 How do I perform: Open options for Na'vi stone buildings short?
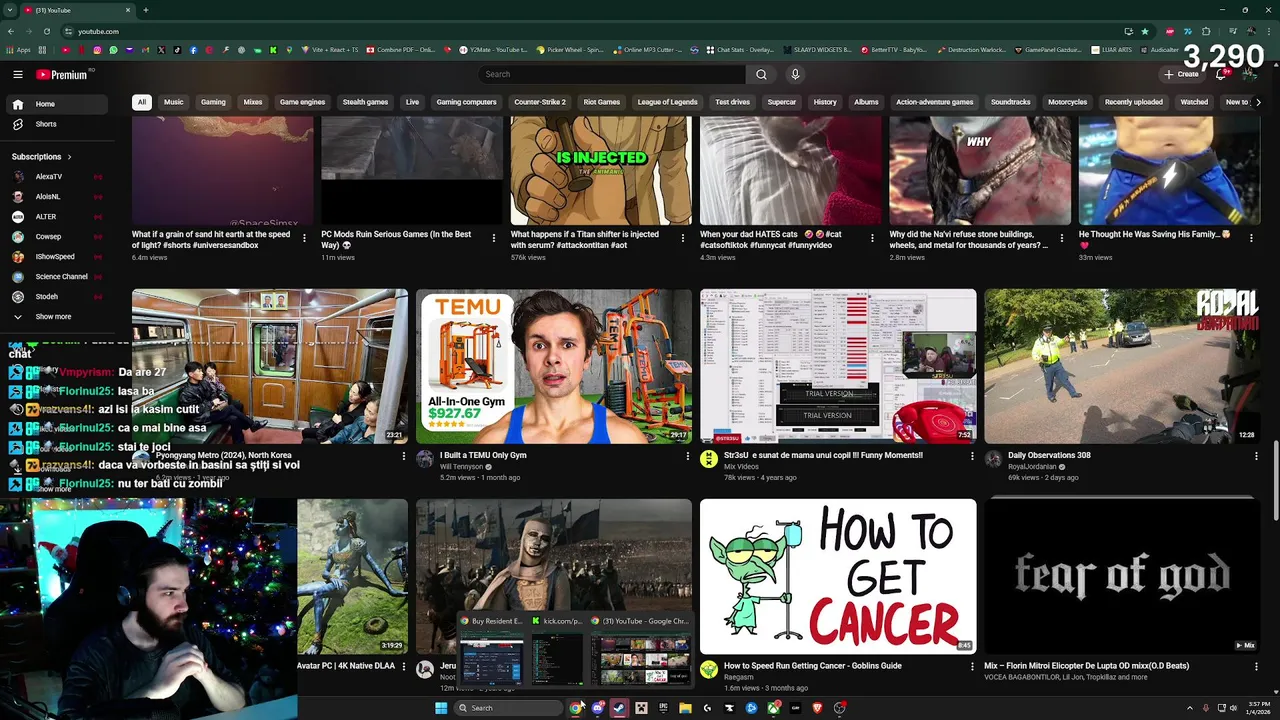(x=1062, y=238)
